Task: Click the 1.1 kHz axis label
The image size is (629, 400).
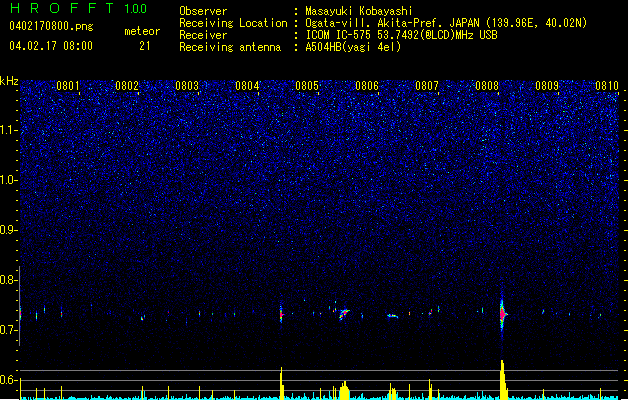Action: tap(8, 130)
